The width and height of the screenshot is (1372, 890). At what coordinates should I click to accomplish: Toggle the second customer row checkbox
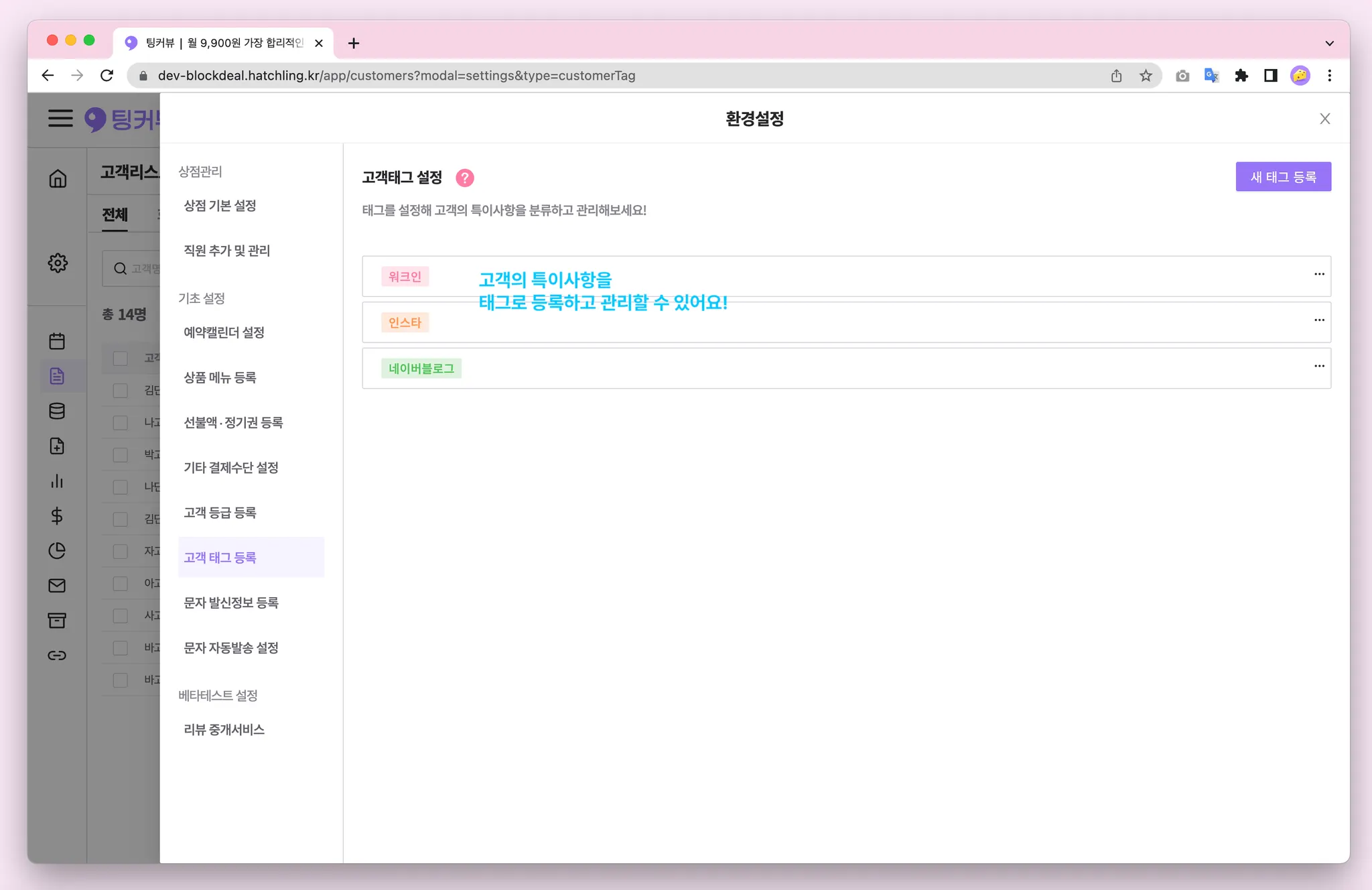(121, 391)
